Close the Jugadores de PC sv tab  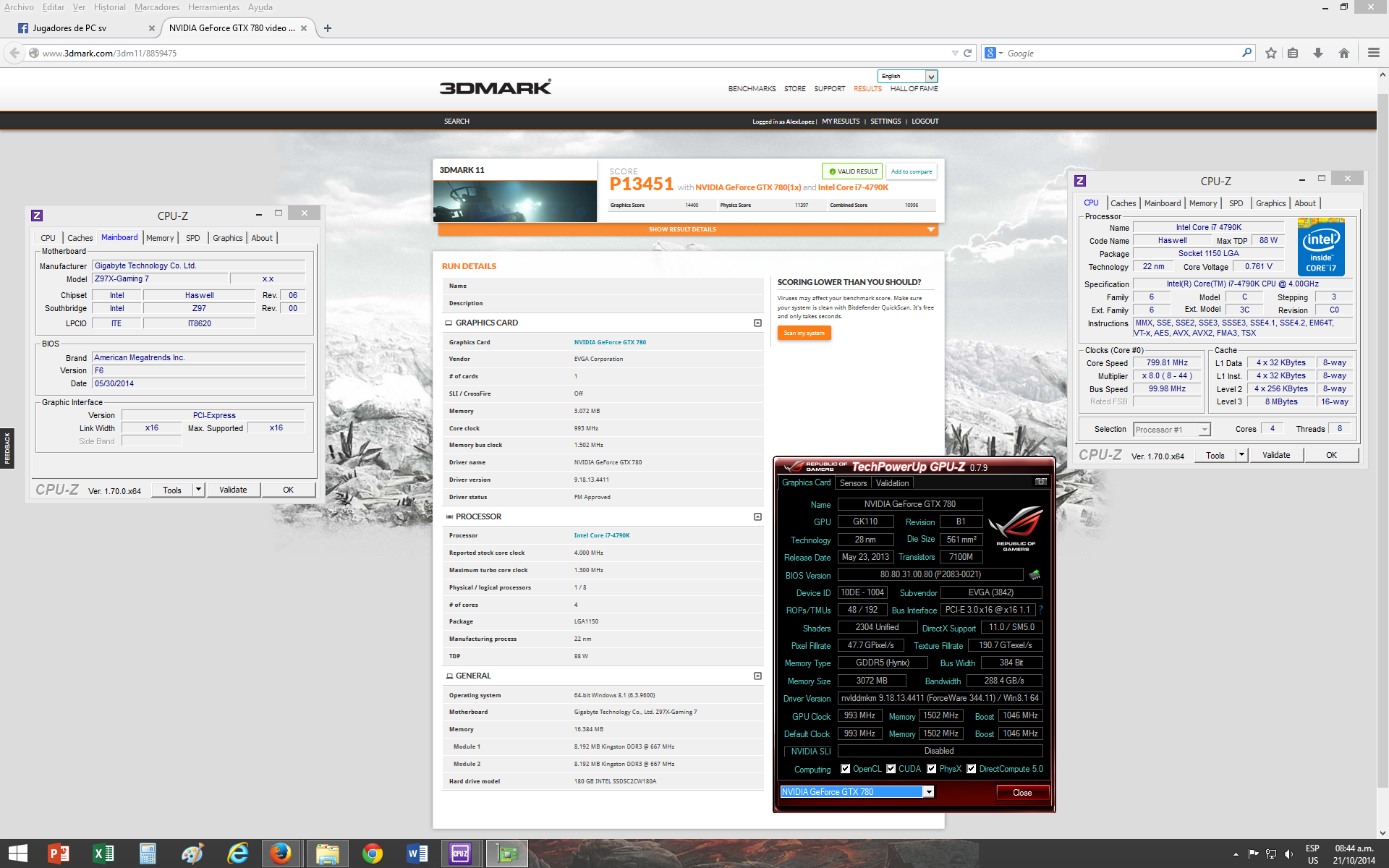click(151, 28)
